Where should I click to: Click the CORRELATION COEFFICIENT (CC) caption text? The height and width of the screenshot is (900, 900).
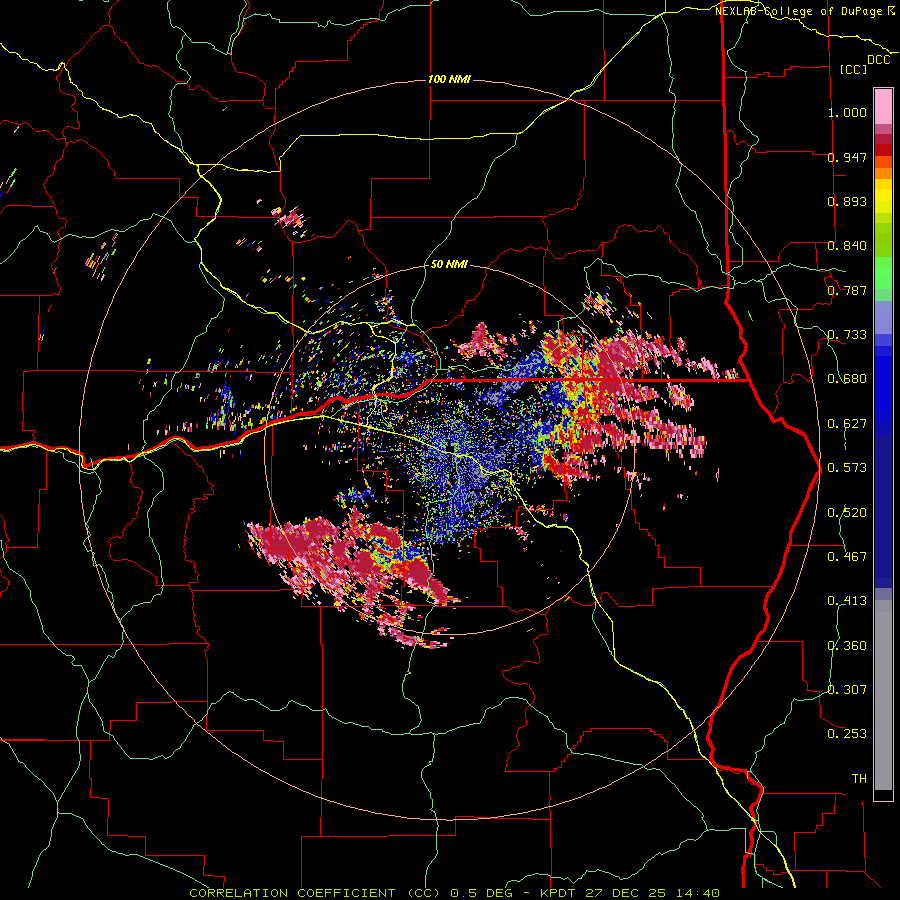(315, 893)
